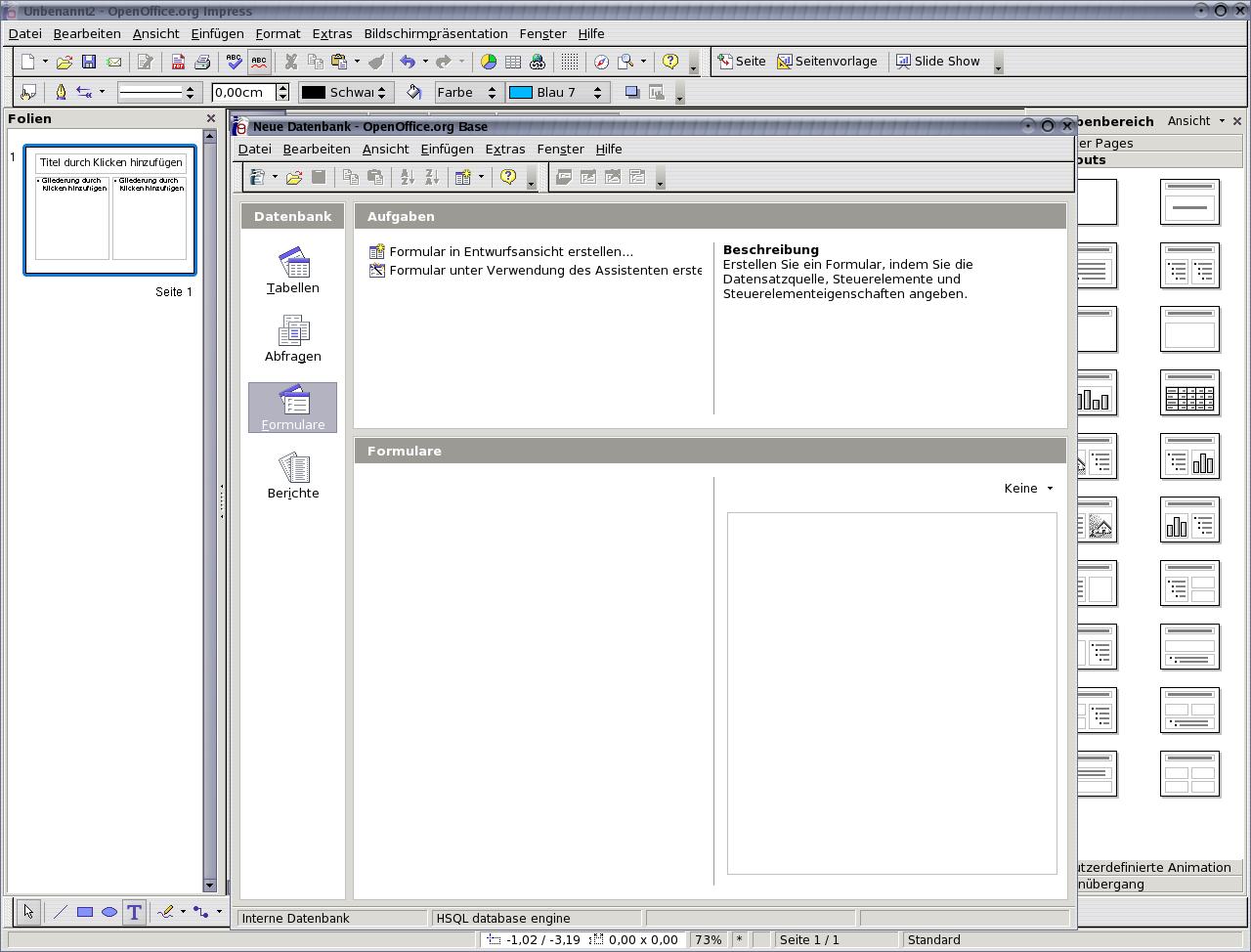Image resolution: width=1251 pixels, height=952 pixels.
Task: Click sort ascending A-Z icon in Base
Action: coord(408,177)
